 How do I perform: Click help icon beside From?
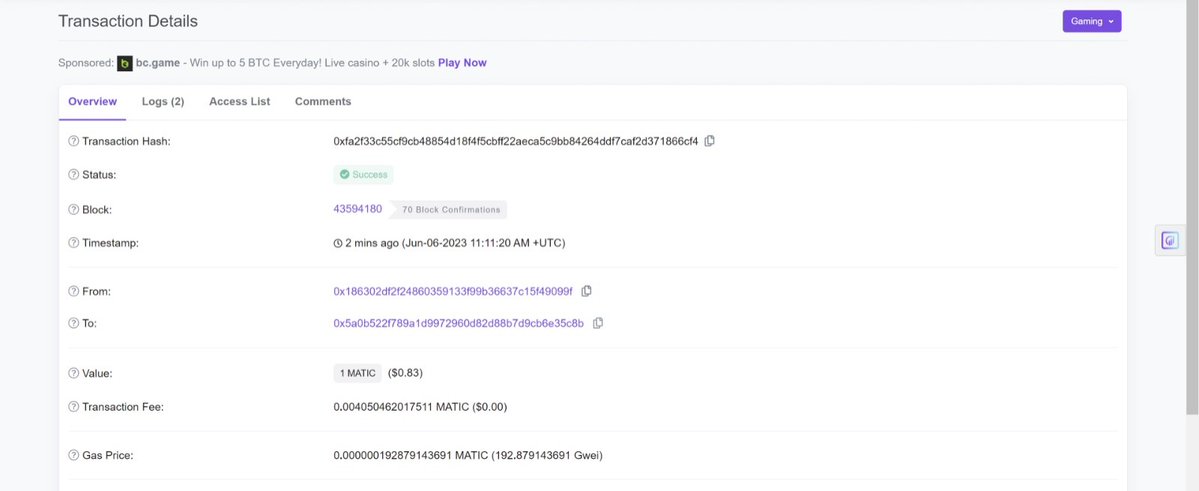tap(73, 291)
